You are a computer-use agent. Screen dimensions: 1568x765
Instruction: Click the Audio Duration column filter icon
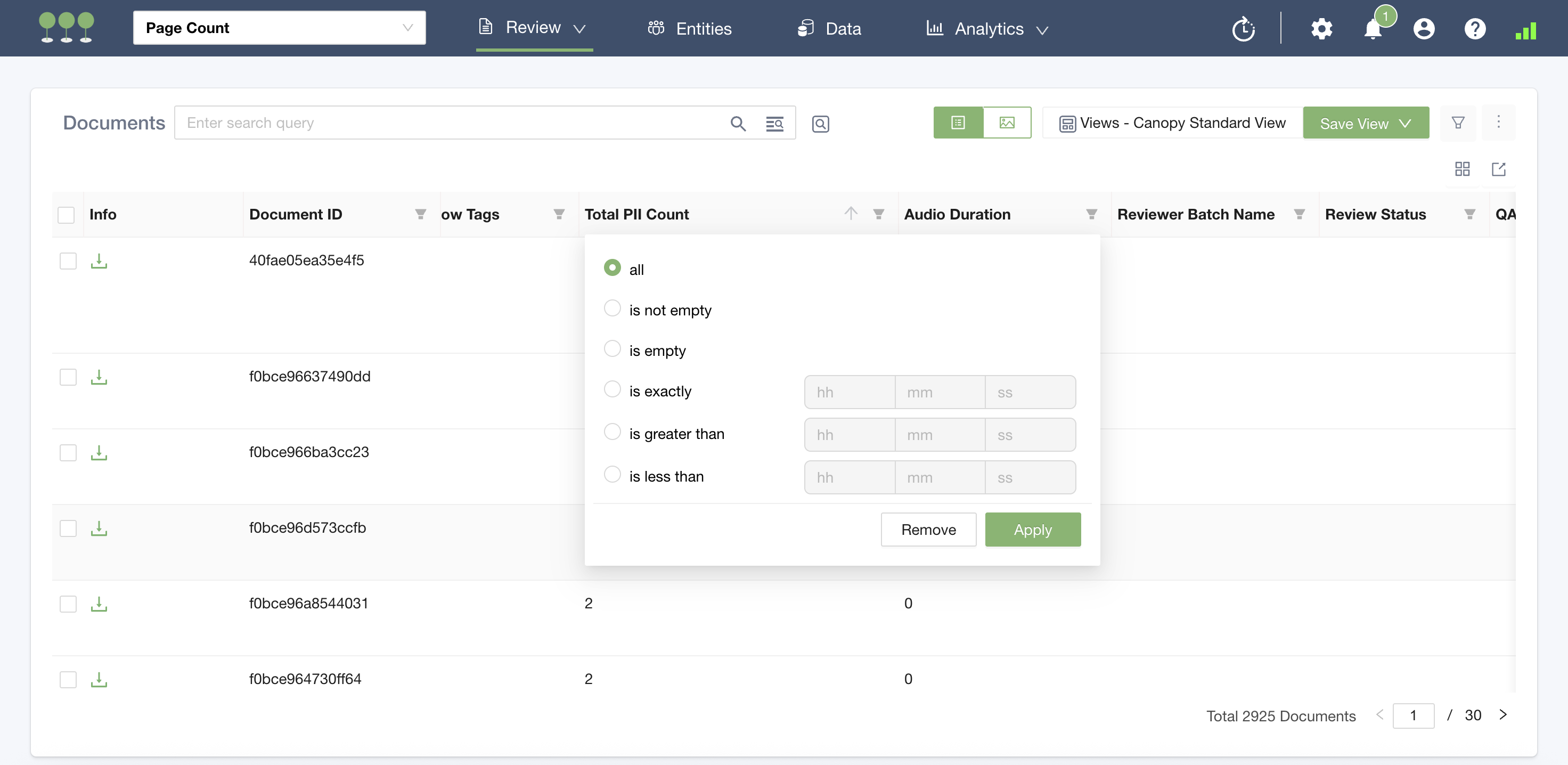pyautogui.click(x=1091, y=214)
